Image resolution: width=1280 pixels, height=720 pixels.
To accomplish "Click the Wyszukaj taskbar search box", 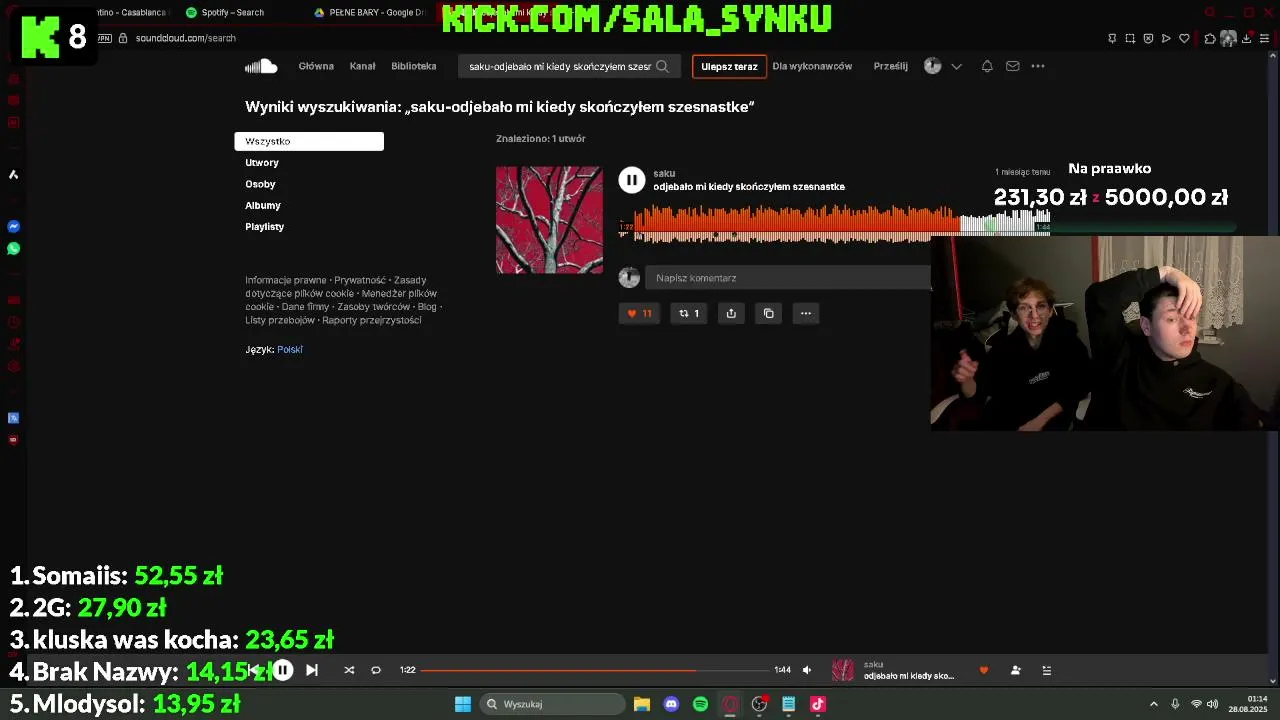I will [553, 704].
